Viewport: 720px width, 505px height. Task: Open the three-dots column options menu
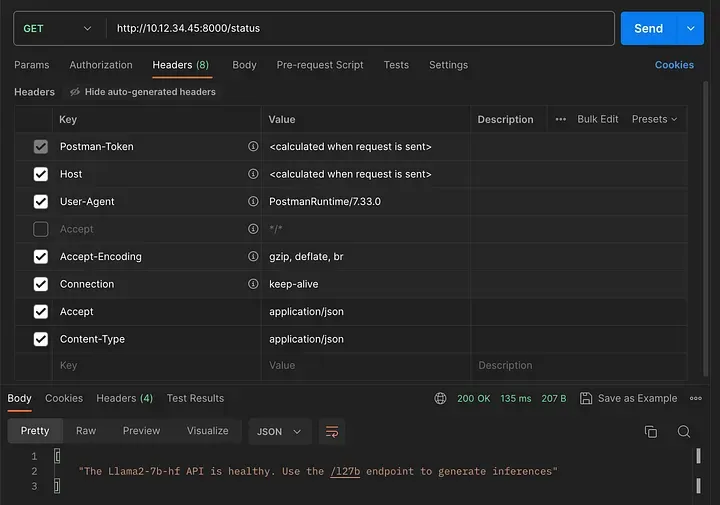(560, 119)
